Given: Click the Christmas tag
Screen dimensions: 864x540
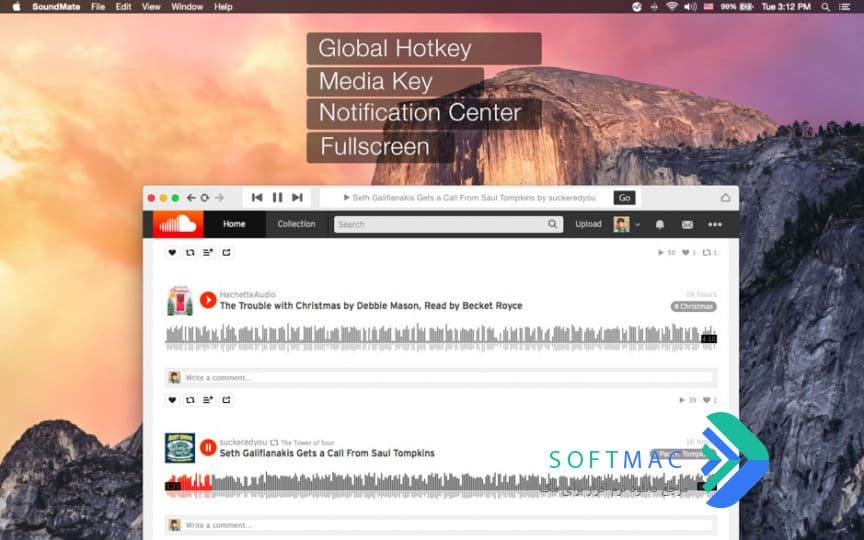Looking at the screenshot, I should pos(694,306).
